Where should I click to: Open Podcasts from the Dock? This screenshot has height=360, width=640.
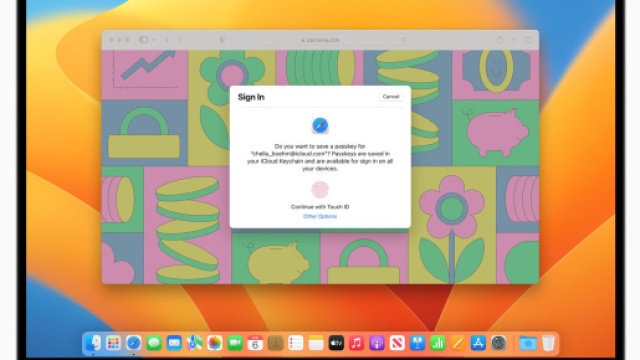pyautogui.click(x=377, y=343)
